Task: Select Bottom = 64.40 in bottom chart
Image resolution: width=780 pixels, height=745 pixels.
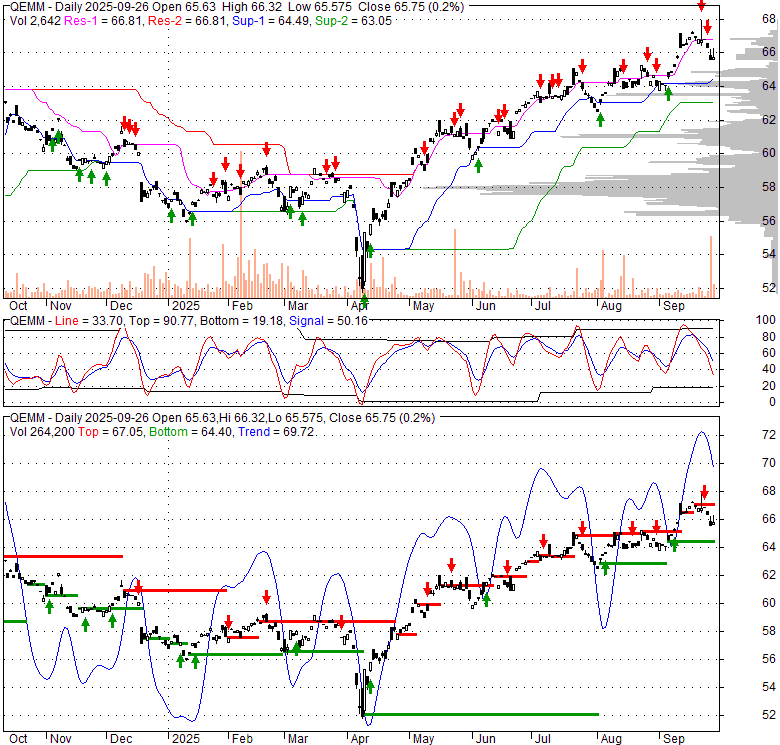Action: pyautogui.click(x=191, y=432)
